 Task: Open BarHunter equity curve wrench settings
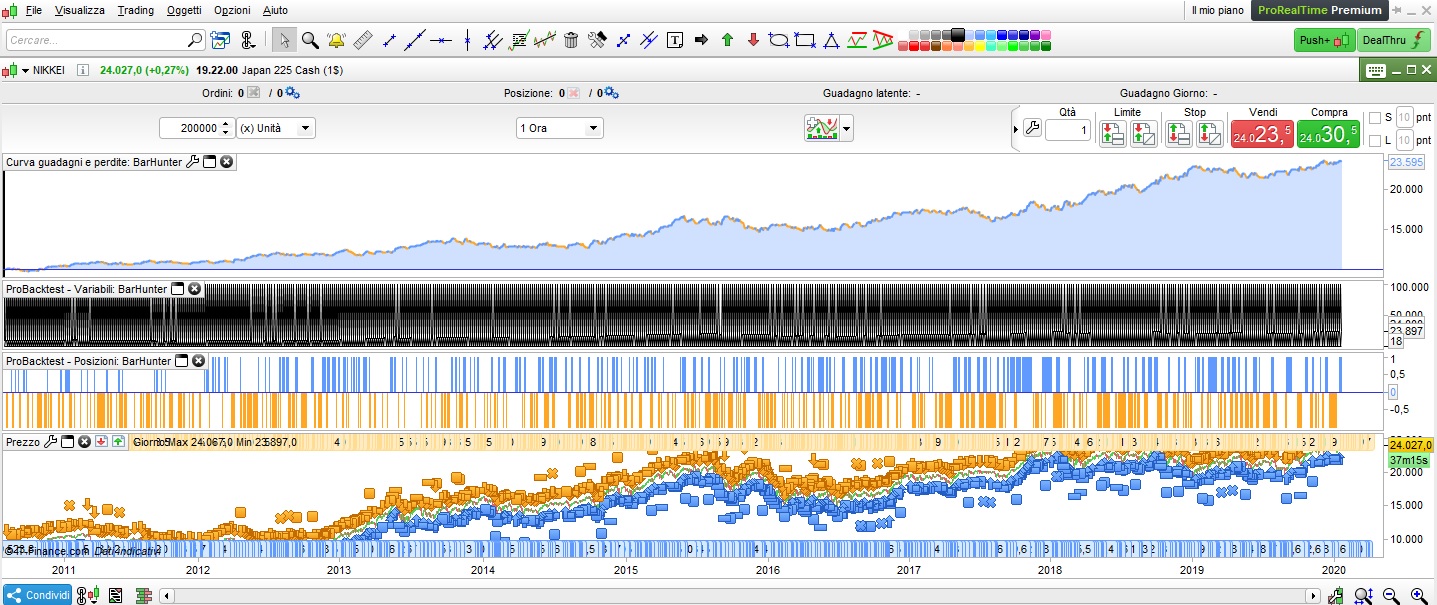click(x=193, y=162)
